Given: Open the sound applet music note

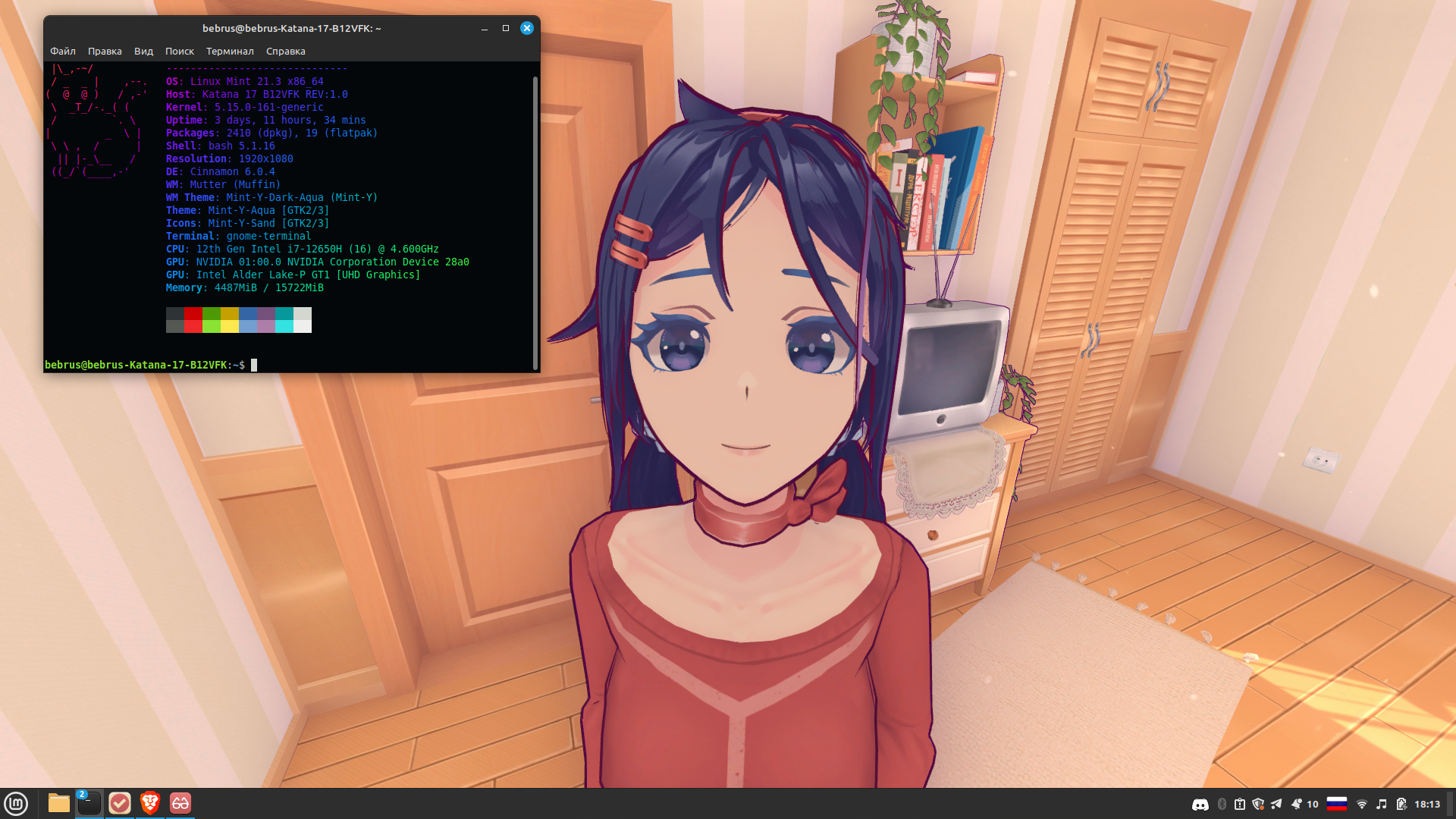Looking at the screenshot, I should pyautogui.click(x=1382, y=805).
